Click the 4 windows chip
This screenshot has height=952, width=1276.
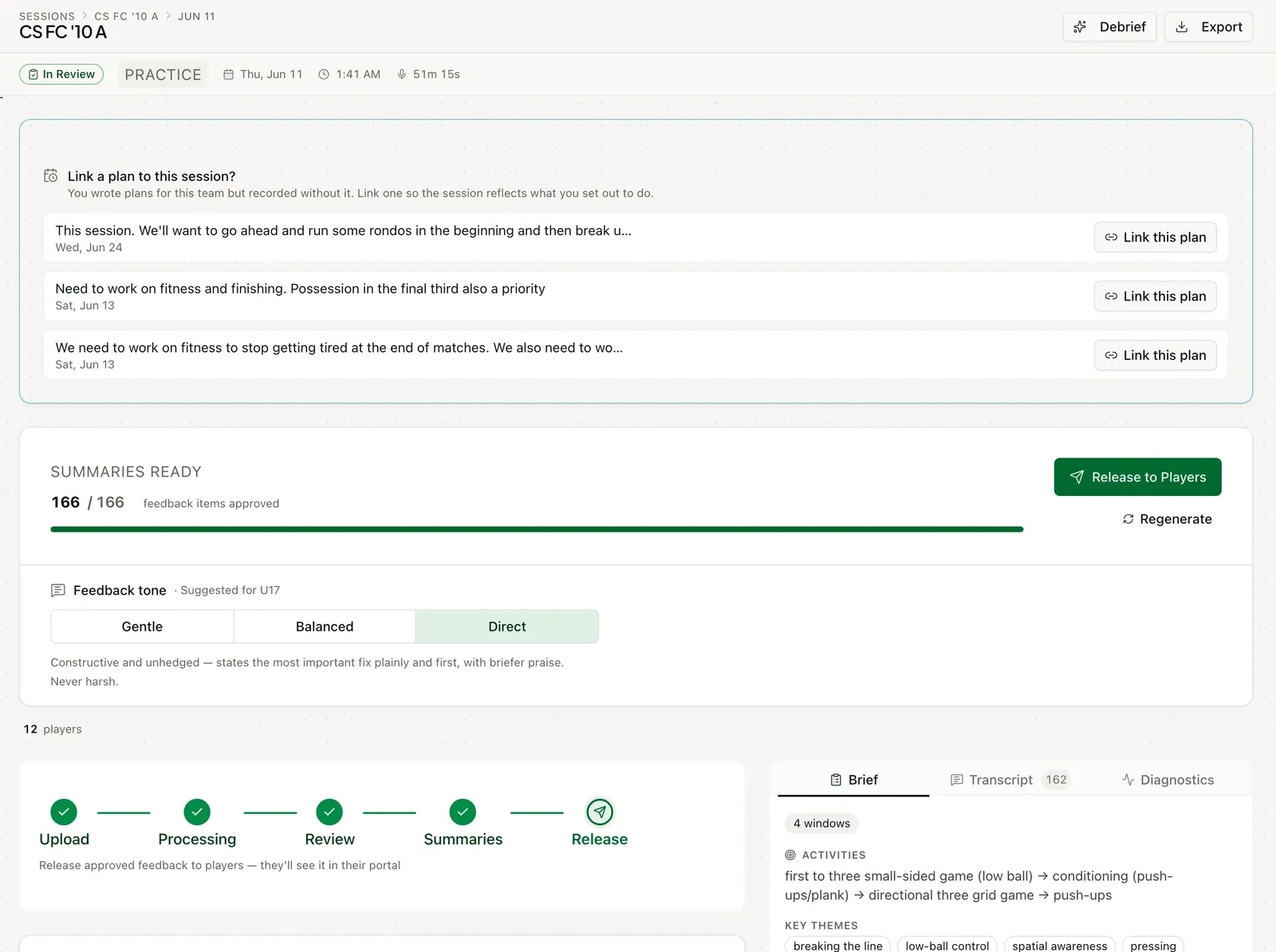(x=821, y=824)
